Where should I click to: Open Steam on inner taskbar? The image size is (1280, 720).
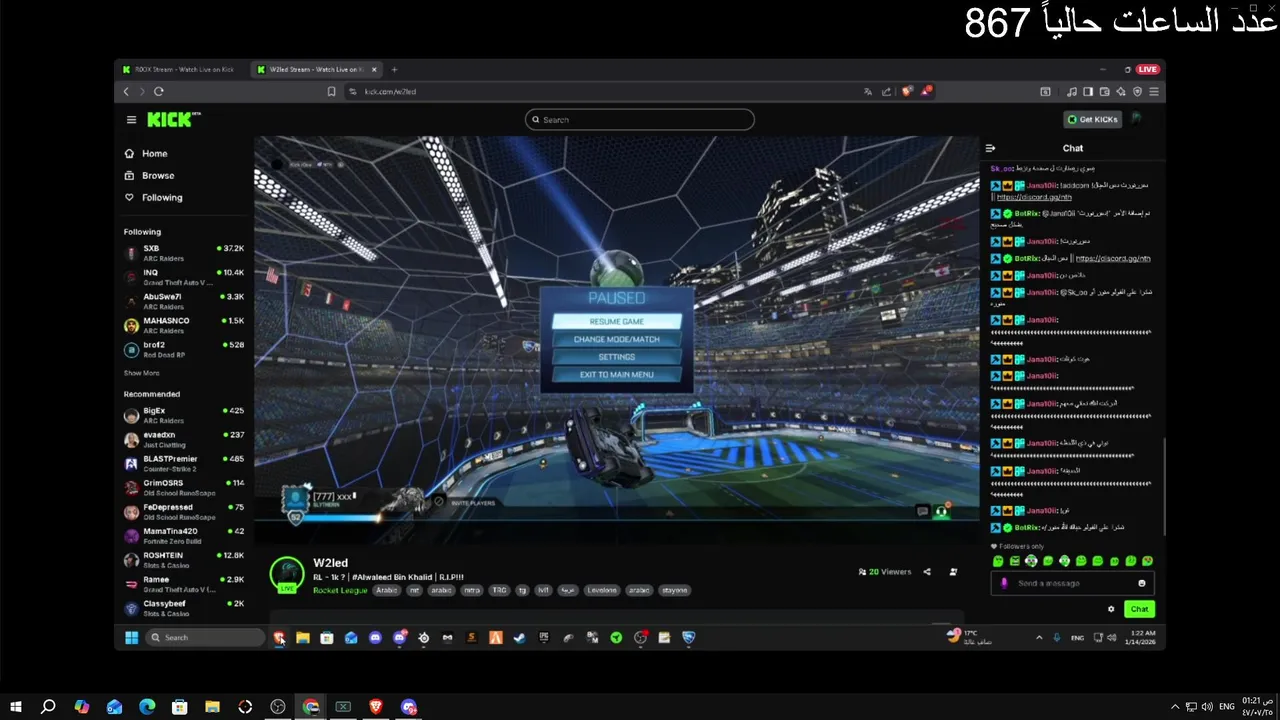coord(520,638)
